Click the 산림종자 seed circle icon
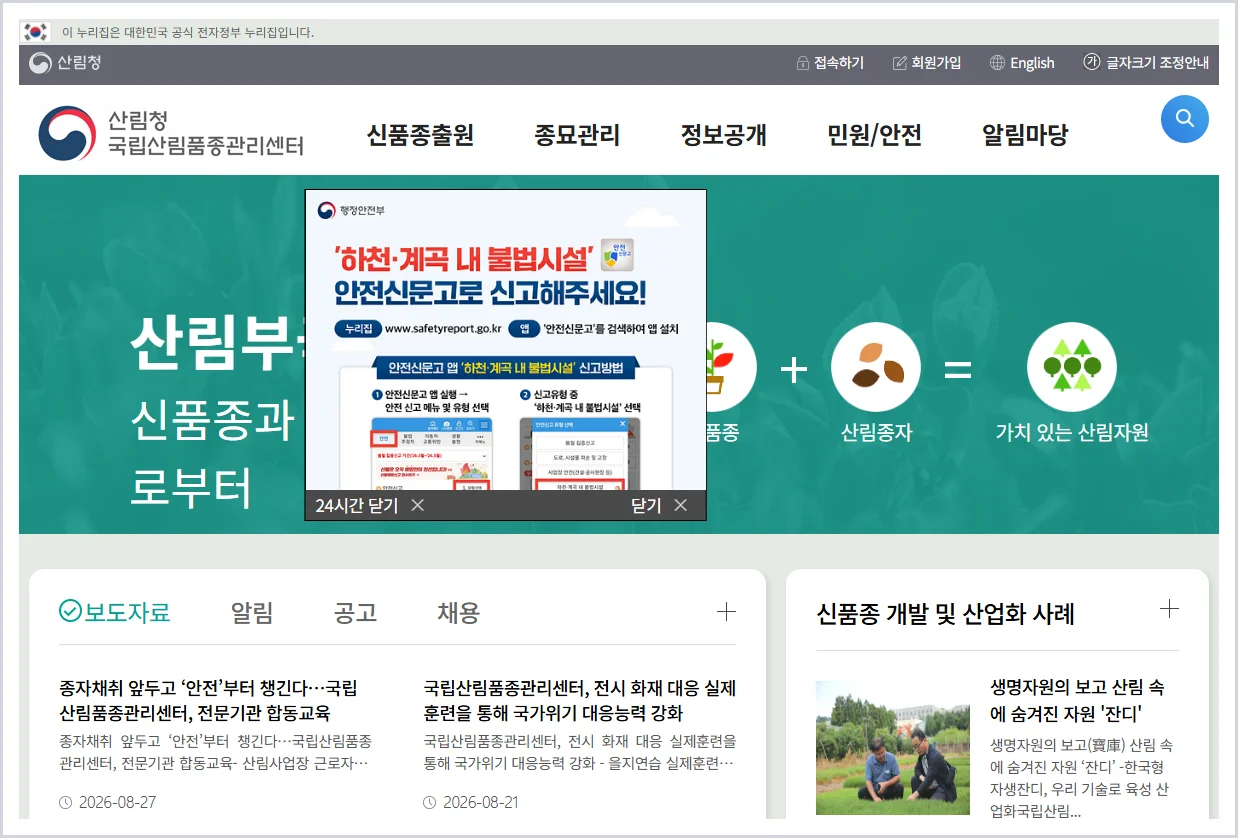Viewport: 1238px width, 838px height. pyautogui.click(x=876, y=367)
